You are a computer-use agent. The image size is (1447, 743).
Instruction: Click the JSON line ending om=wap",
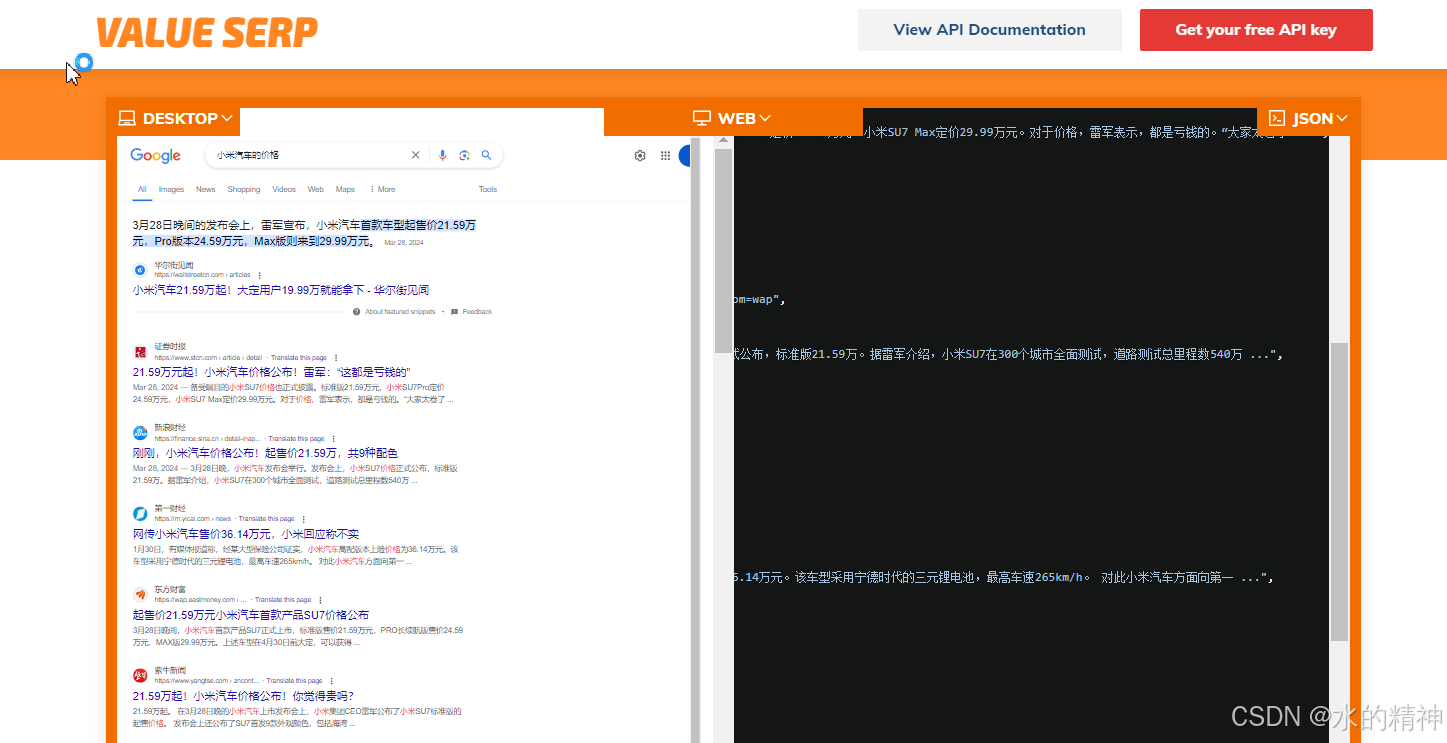click(x=760, y=299)
